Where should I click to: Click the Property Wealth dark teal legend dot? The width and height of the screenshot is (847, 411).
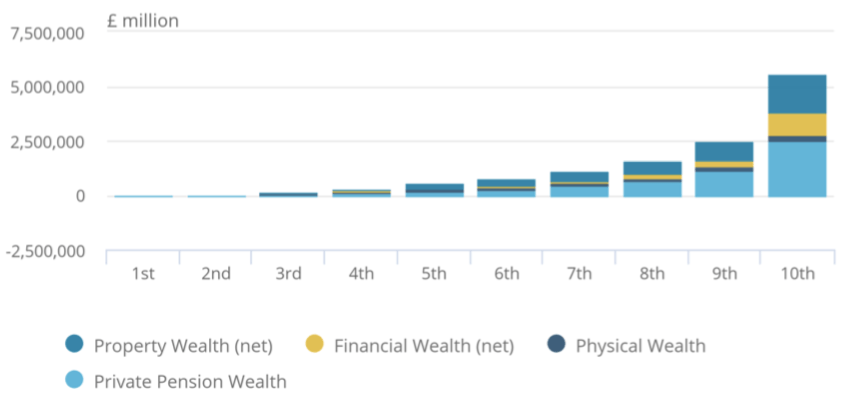click(x=74, y=345)
